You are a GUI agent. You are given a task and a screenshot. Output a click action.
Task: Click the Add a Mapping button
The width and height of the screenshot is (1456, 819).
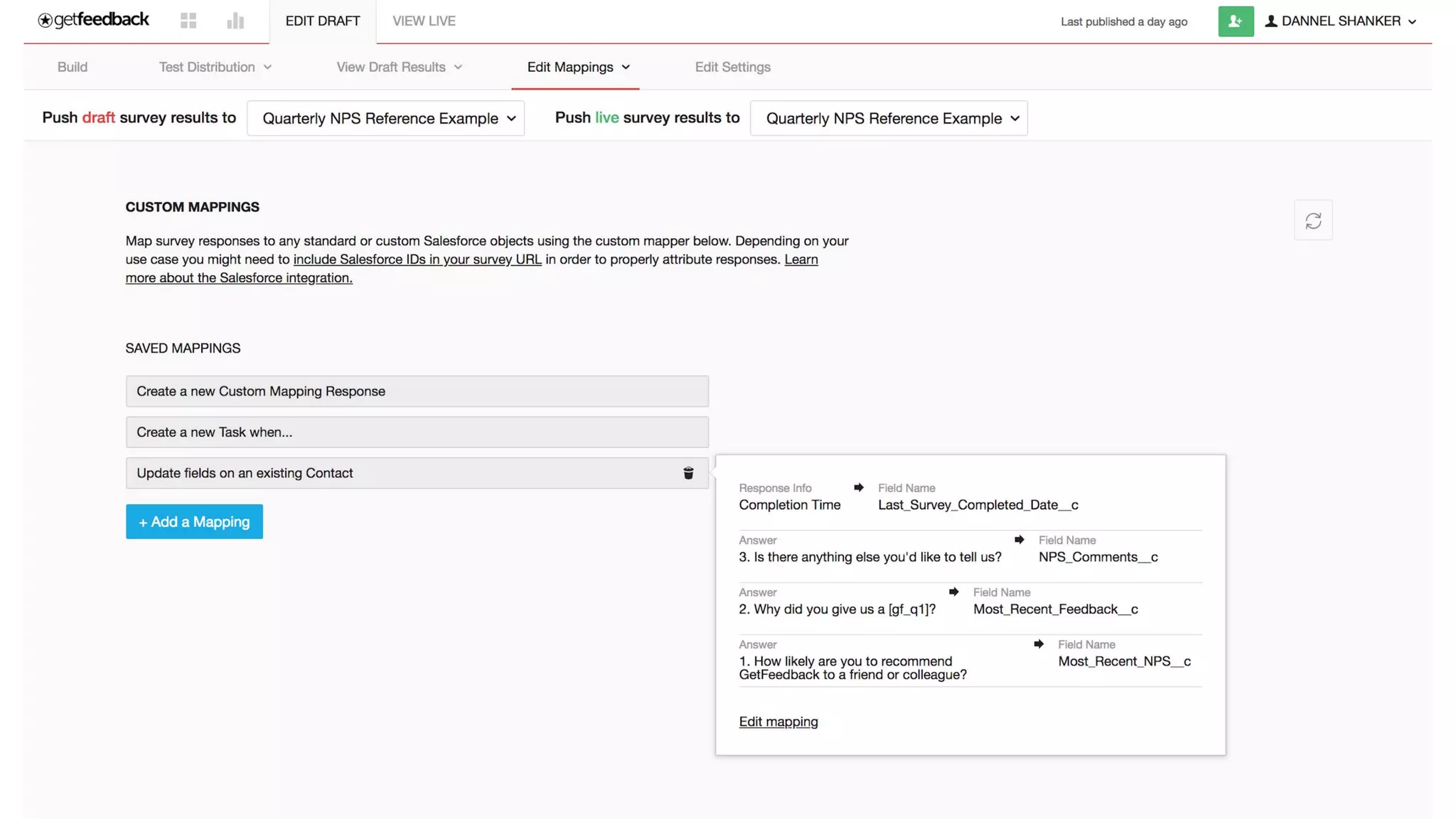(194, 522)
